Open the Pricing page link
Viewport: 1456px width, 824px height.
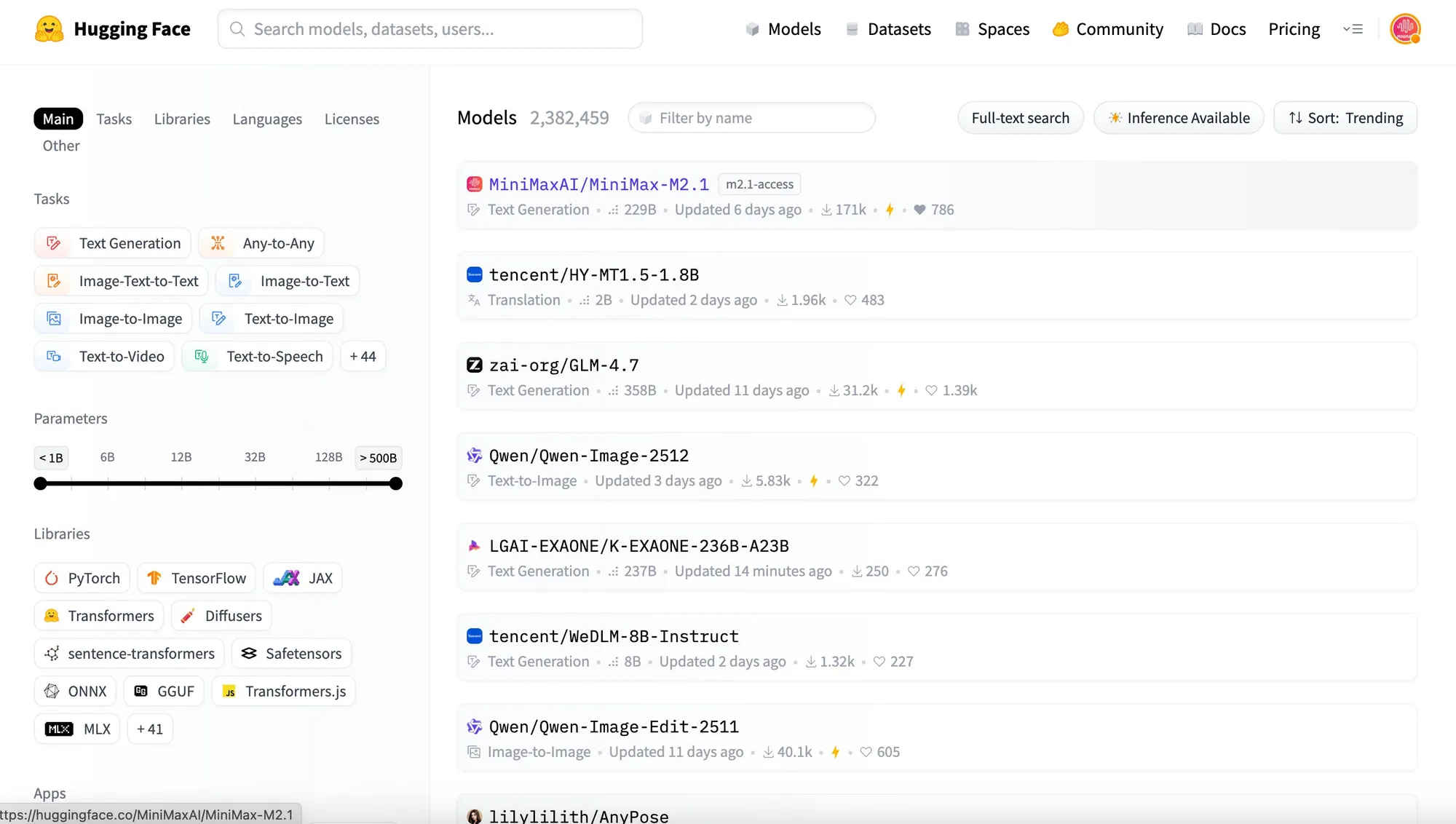(1294, 29)
